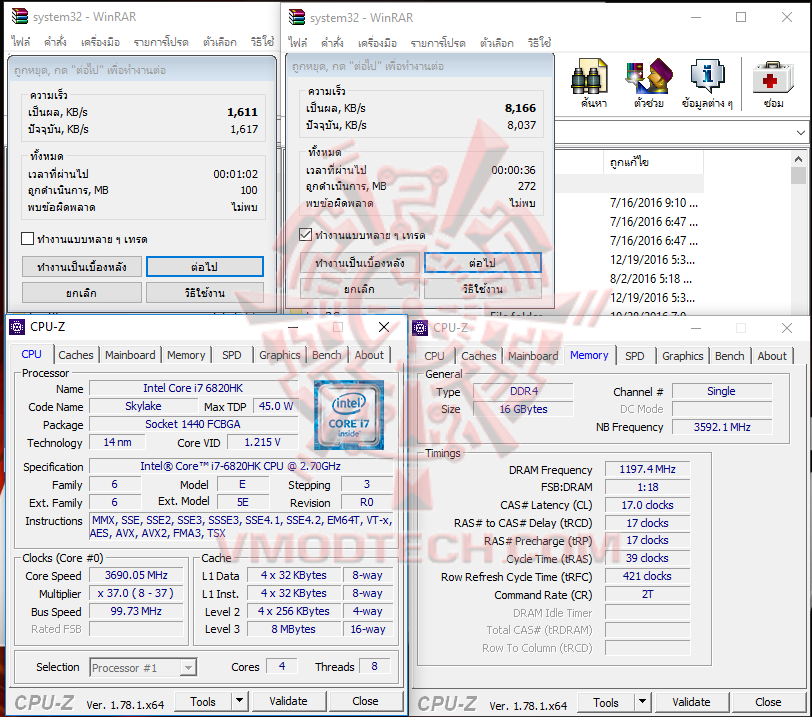Image resolution: width=812 pixels, height=717 pixels.
Task: Select Bench tab in left CPU-Z
Action: pyautogui.click(x=327, y=355)
